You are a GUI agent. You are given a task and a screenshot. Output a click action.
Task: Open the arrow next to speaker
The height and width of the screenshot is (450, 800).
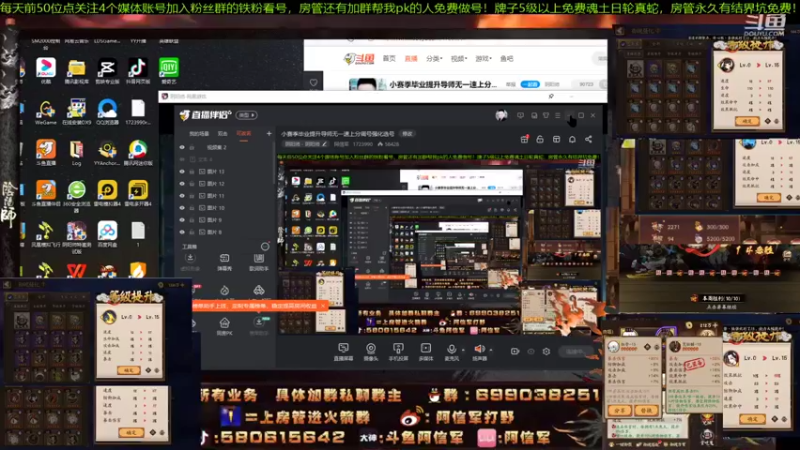[x=491, y=350]
